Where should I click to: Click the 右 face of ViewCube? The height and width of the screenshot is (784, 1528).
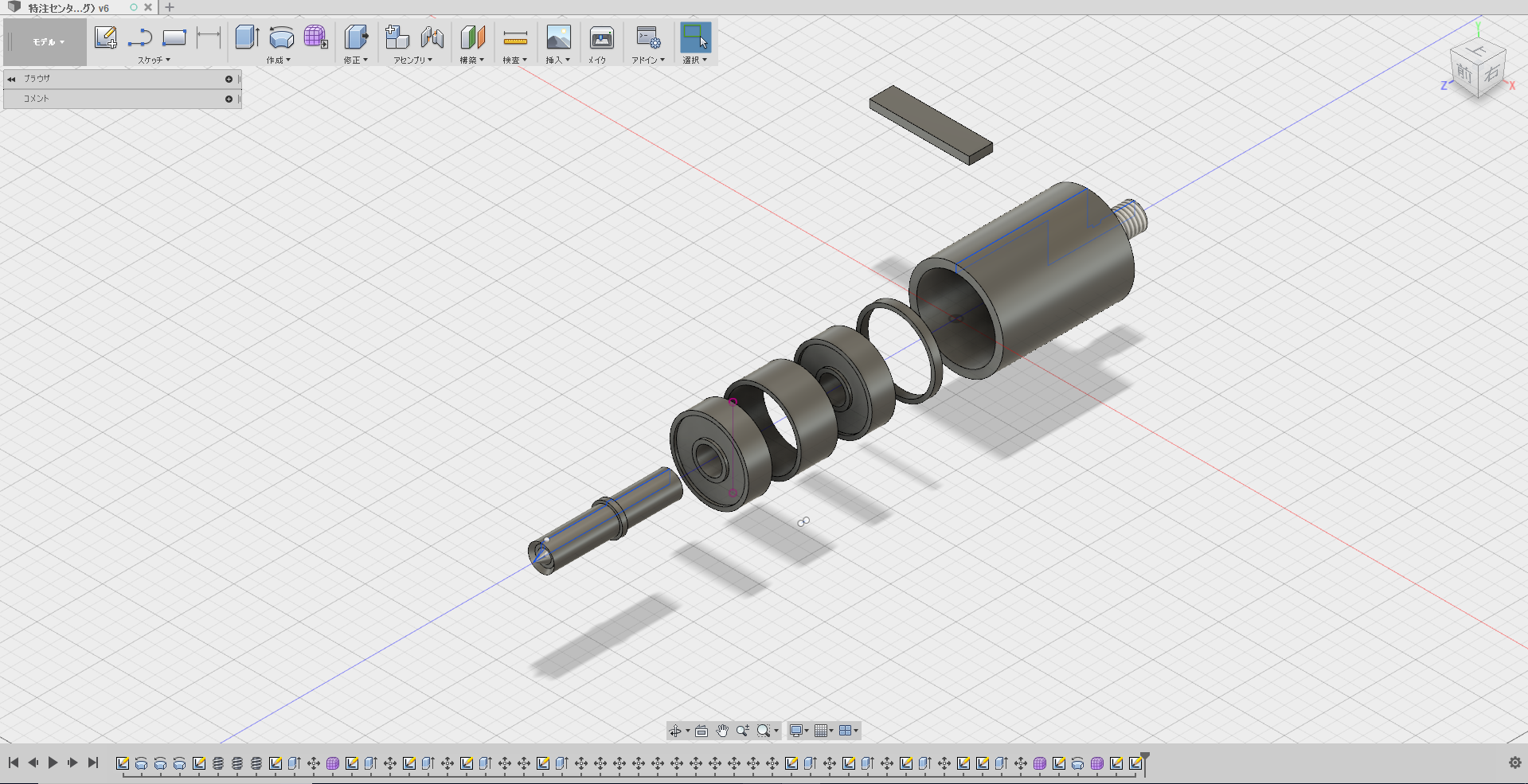coord(1491,74)
